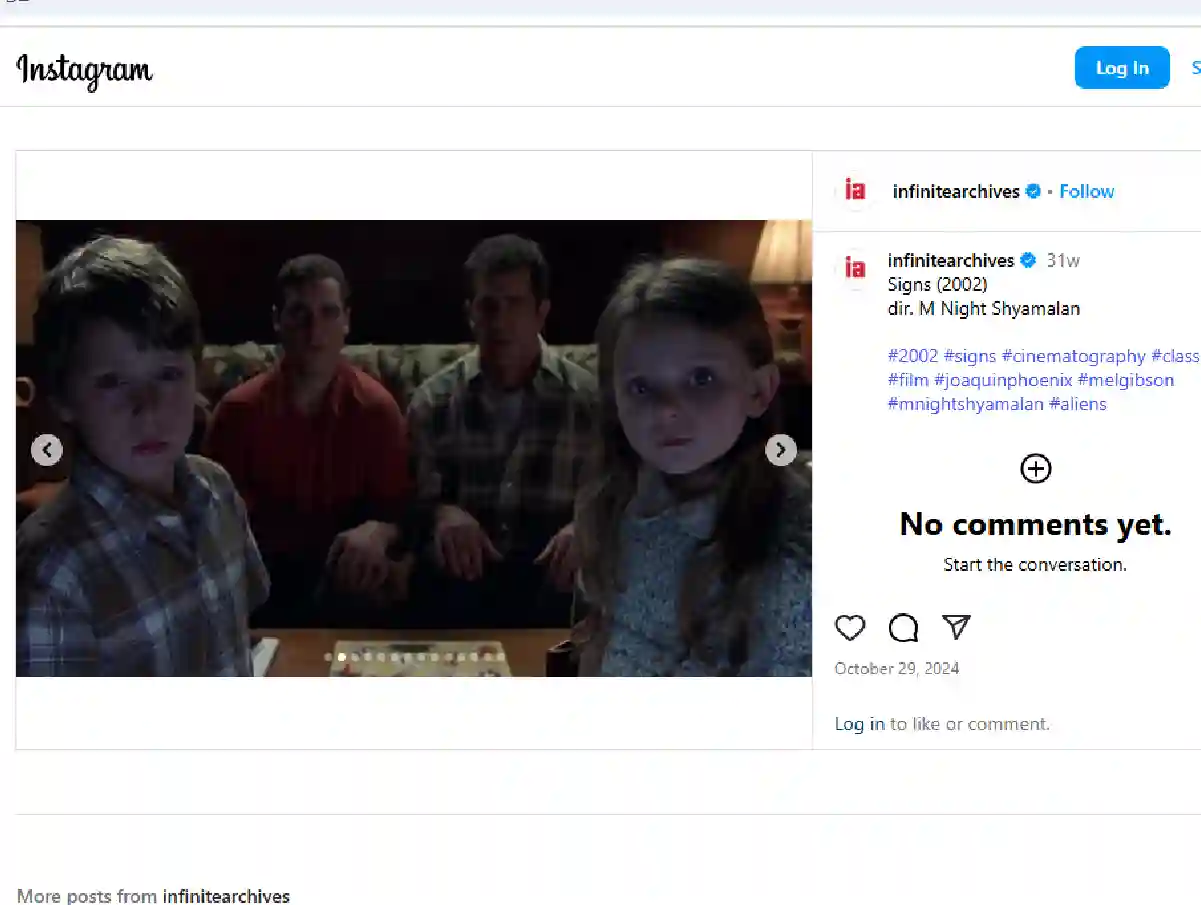This screenshot has height=905, width=1201.
Task: Click the comment bubble icon
Action: click(x=903, y=627)
